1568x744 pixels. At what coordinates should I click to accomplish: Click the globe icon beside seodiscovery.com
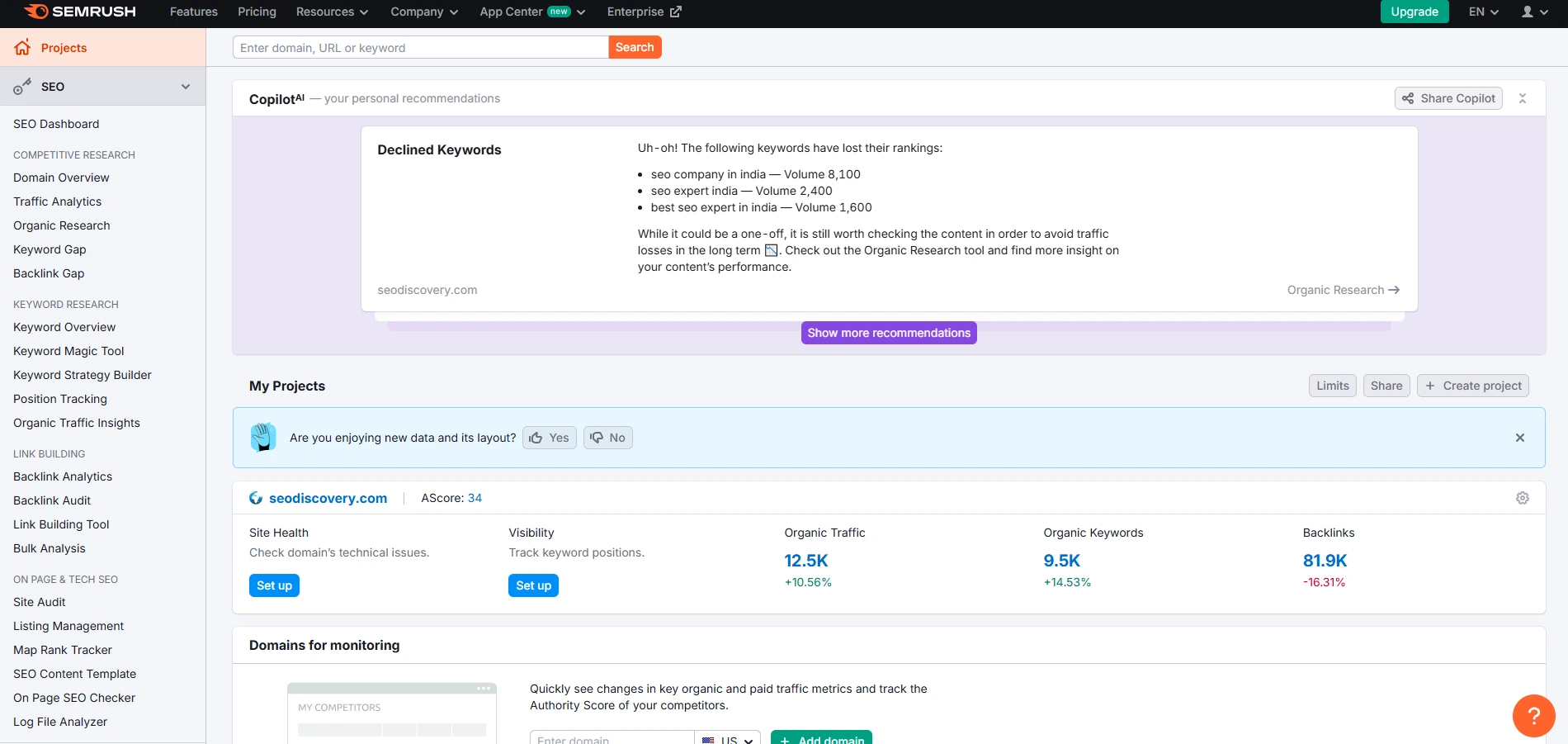255,498
